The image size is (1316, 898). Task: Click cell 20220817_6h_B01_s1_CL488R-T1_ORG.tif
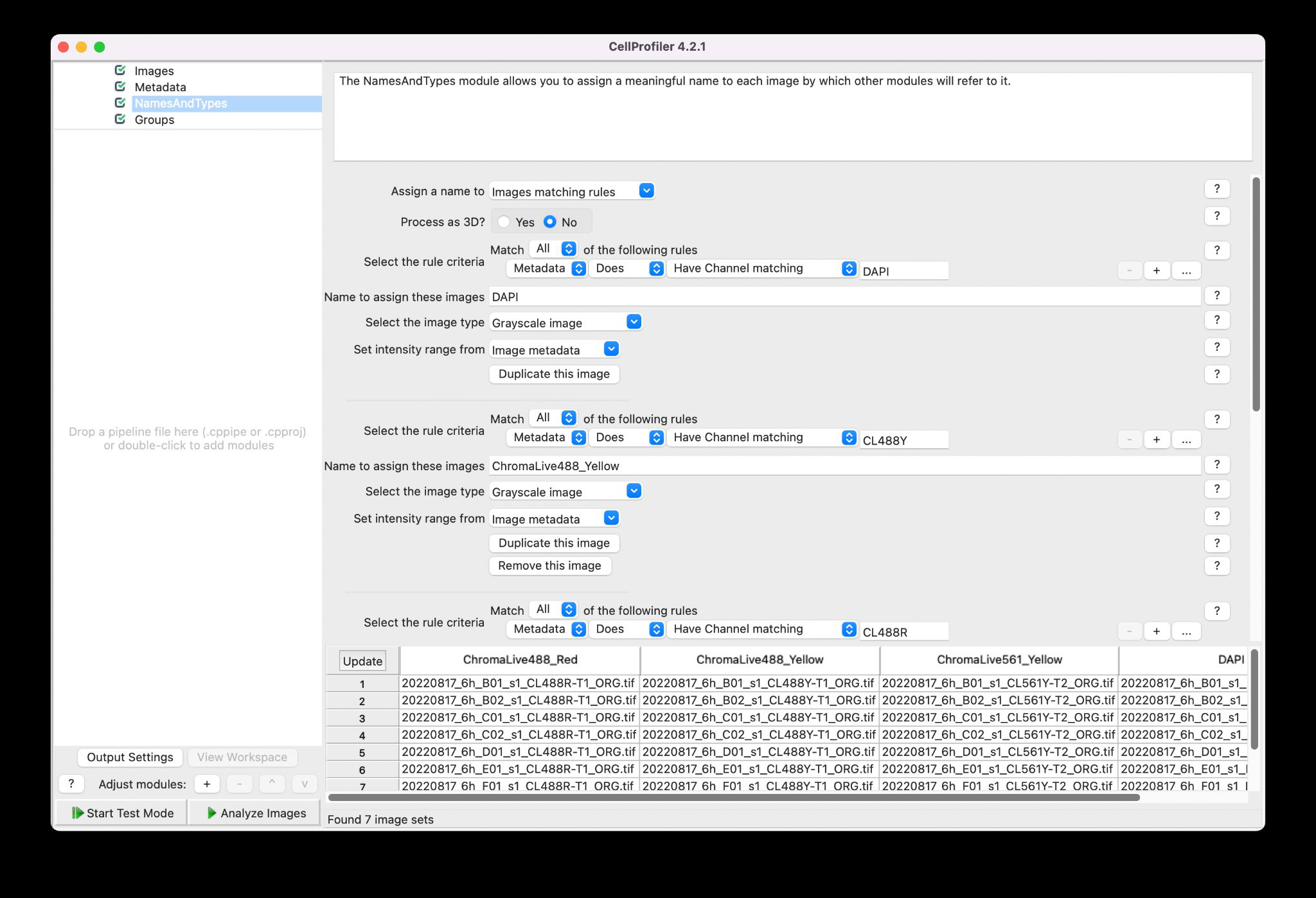pyautogui.click(x=518, y=683)
